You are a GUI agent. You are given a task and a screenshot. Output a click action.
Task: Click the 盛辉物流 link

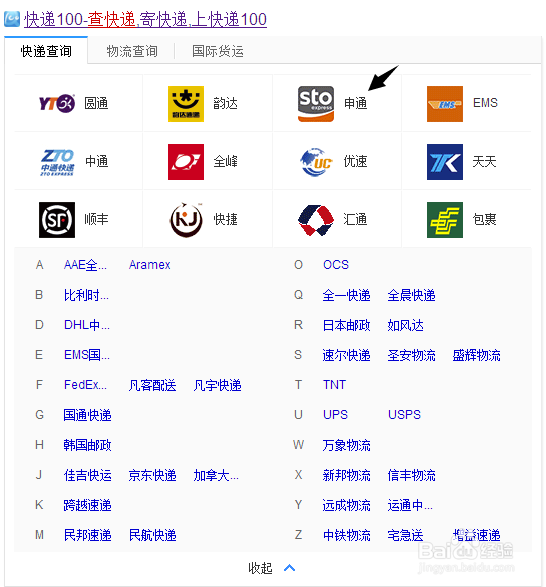coord(476,355)
